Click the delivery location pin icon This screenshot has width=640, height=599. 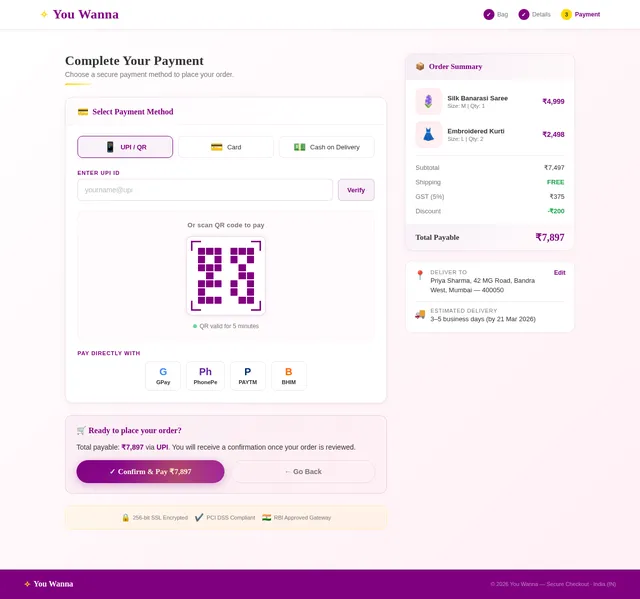420,275
